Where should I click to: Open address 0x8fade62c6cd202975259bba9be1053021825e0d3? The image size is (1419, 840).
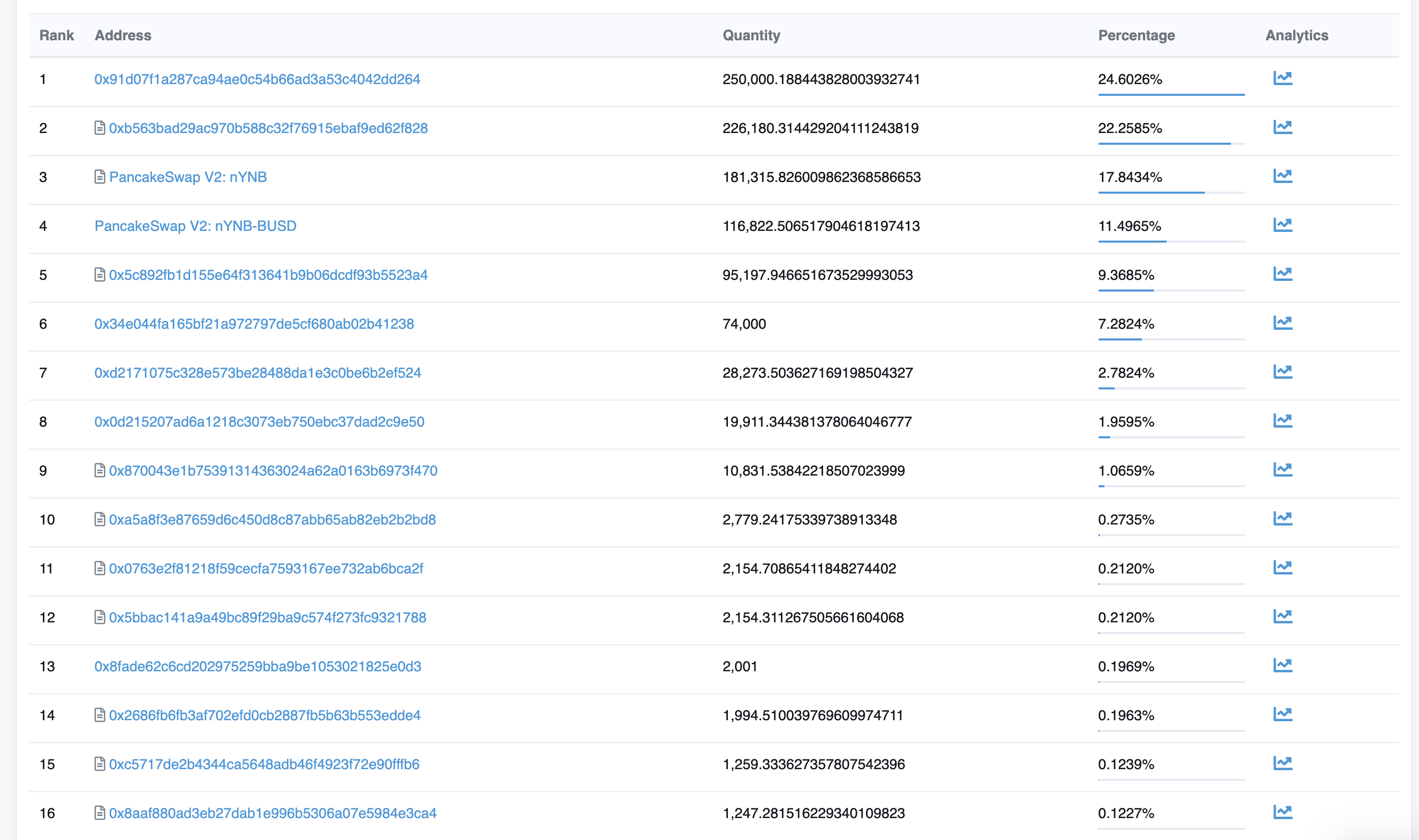(x=257, y=666)
